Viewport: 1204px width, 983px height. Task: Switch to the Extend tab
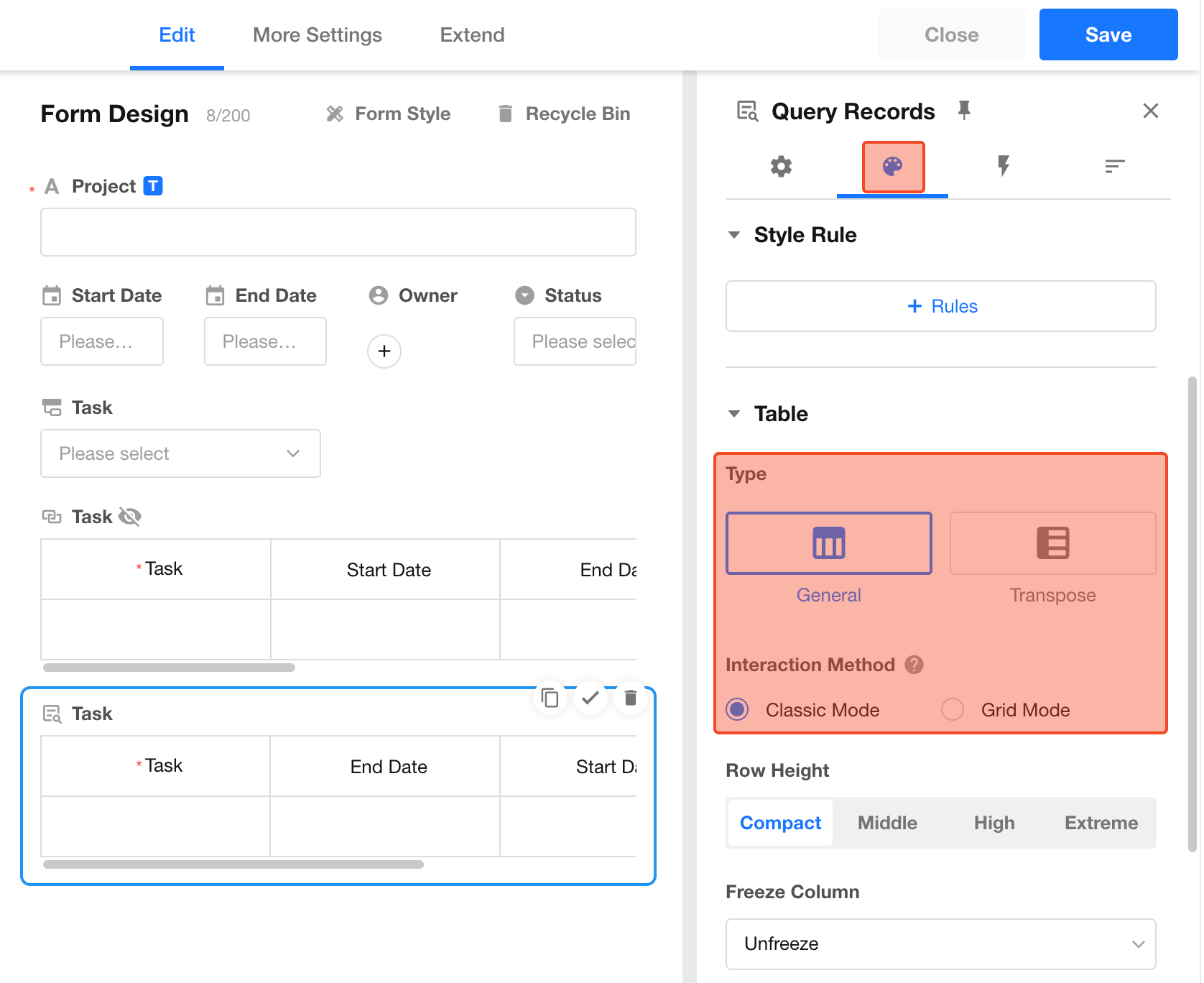[472, 35]
